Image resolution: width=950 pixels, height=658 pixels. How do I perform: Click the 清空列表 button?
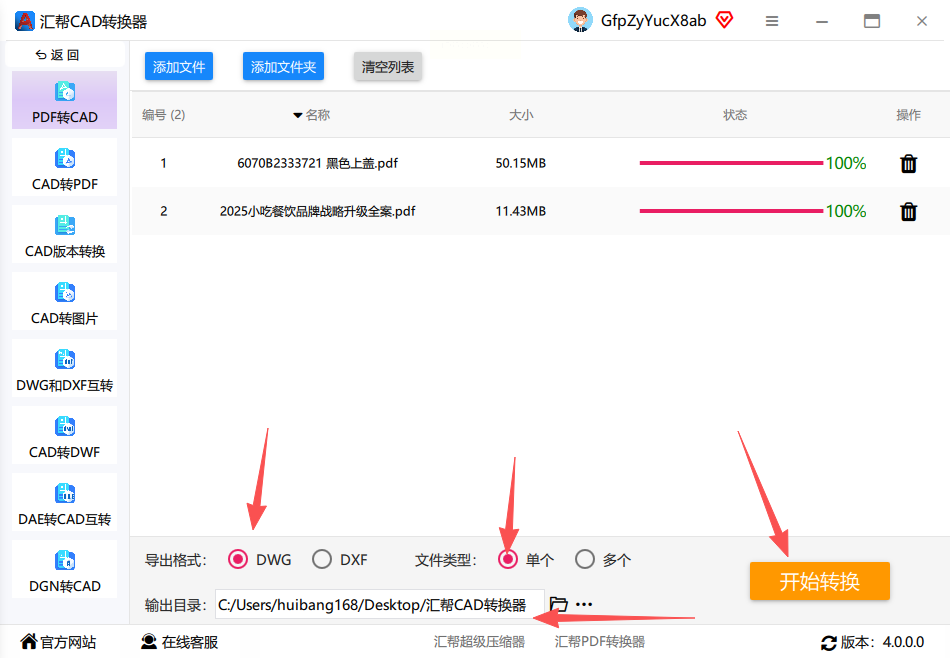(x=388, y=66)
